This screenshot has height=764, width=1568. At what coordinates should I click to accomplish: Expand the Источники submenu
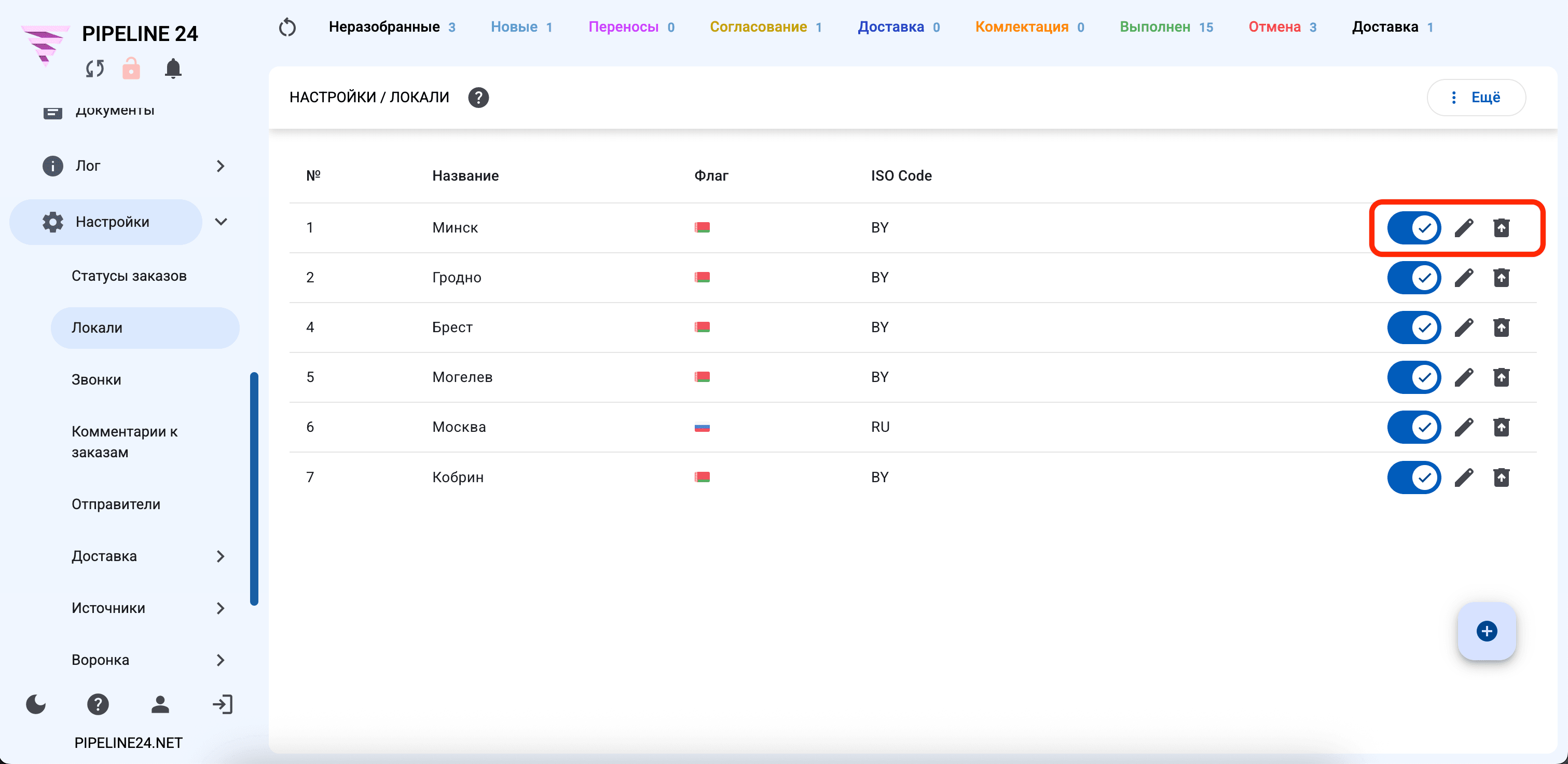coord(221,608)
